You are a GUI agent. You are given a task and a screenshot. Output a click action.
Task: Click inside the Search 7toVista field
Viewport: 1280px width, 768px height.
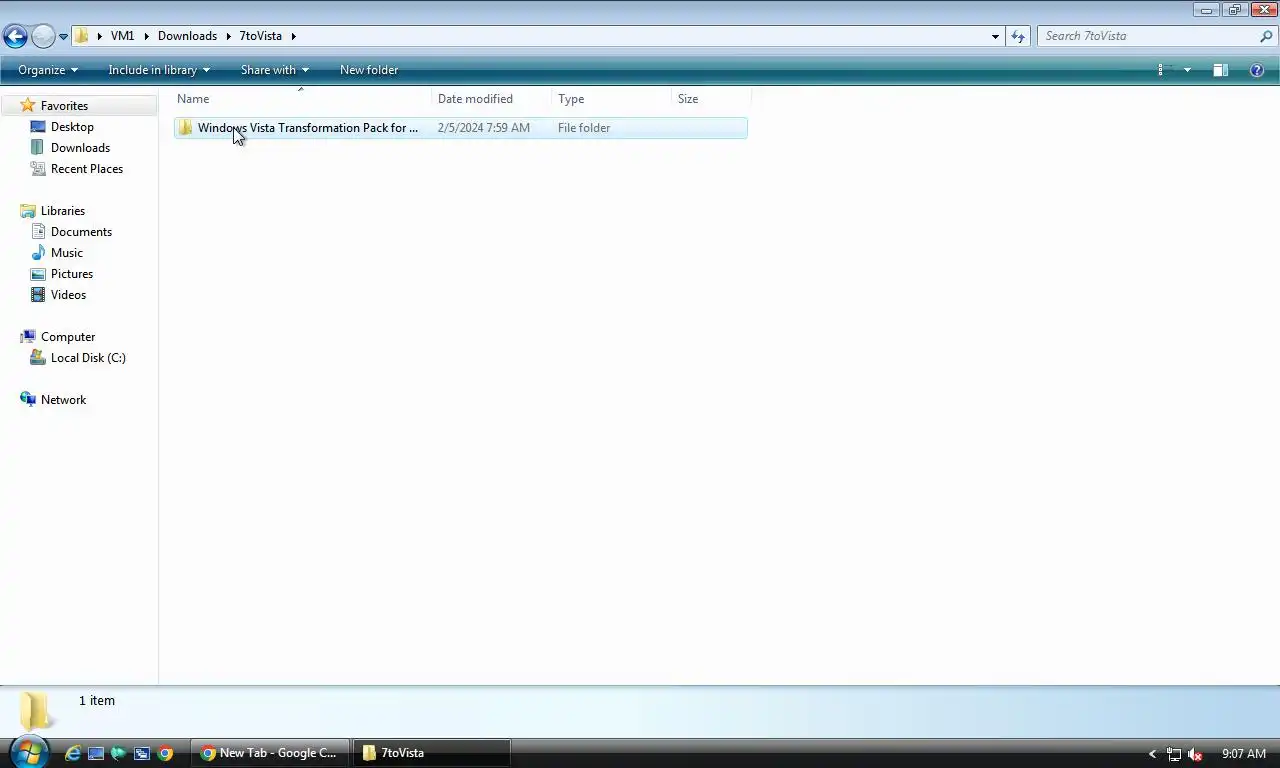coord(1148,36)
